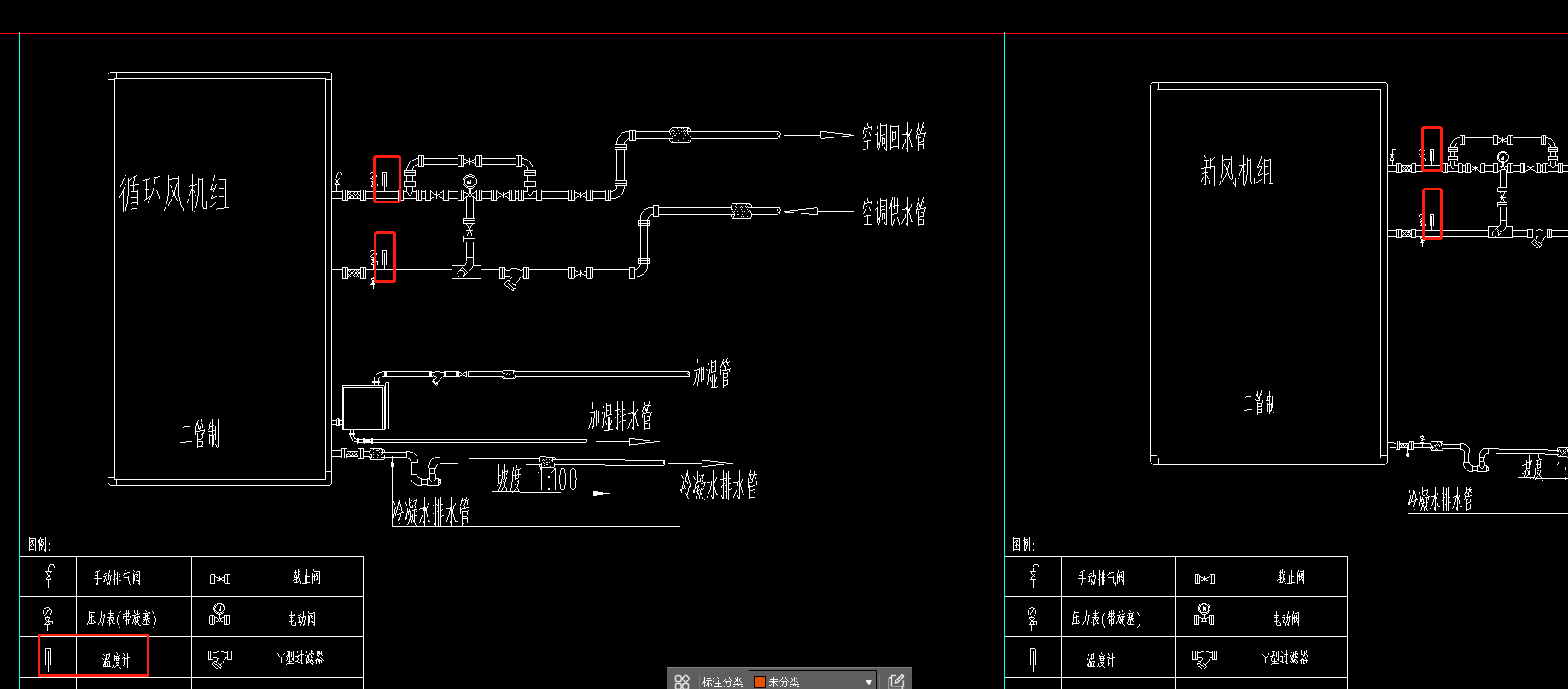Viewport: 1568px width, 689px height.
Task: Select the Y-strainer on the 加湿管 line
Action: click(437, 377)
